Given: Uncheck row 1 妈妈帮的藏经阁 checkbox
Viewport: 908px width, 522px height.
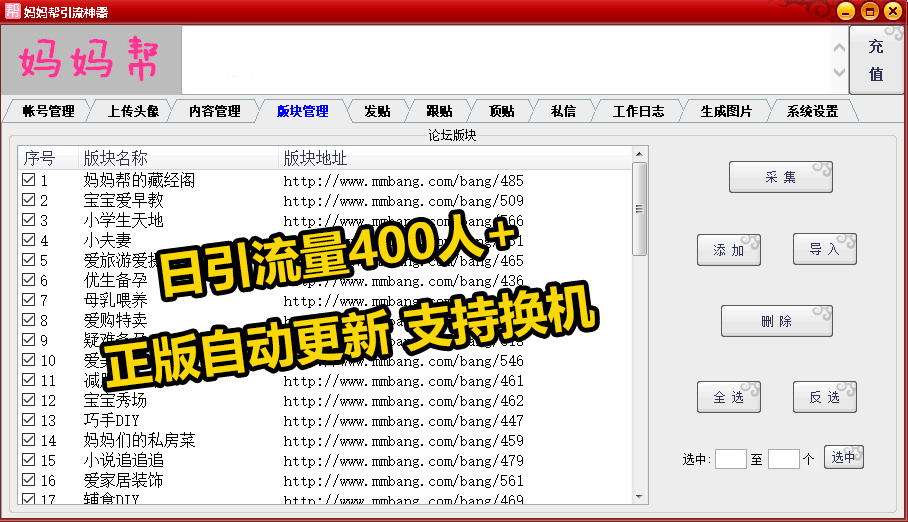Looking at the screenshot, I should [x=28, y=180].
